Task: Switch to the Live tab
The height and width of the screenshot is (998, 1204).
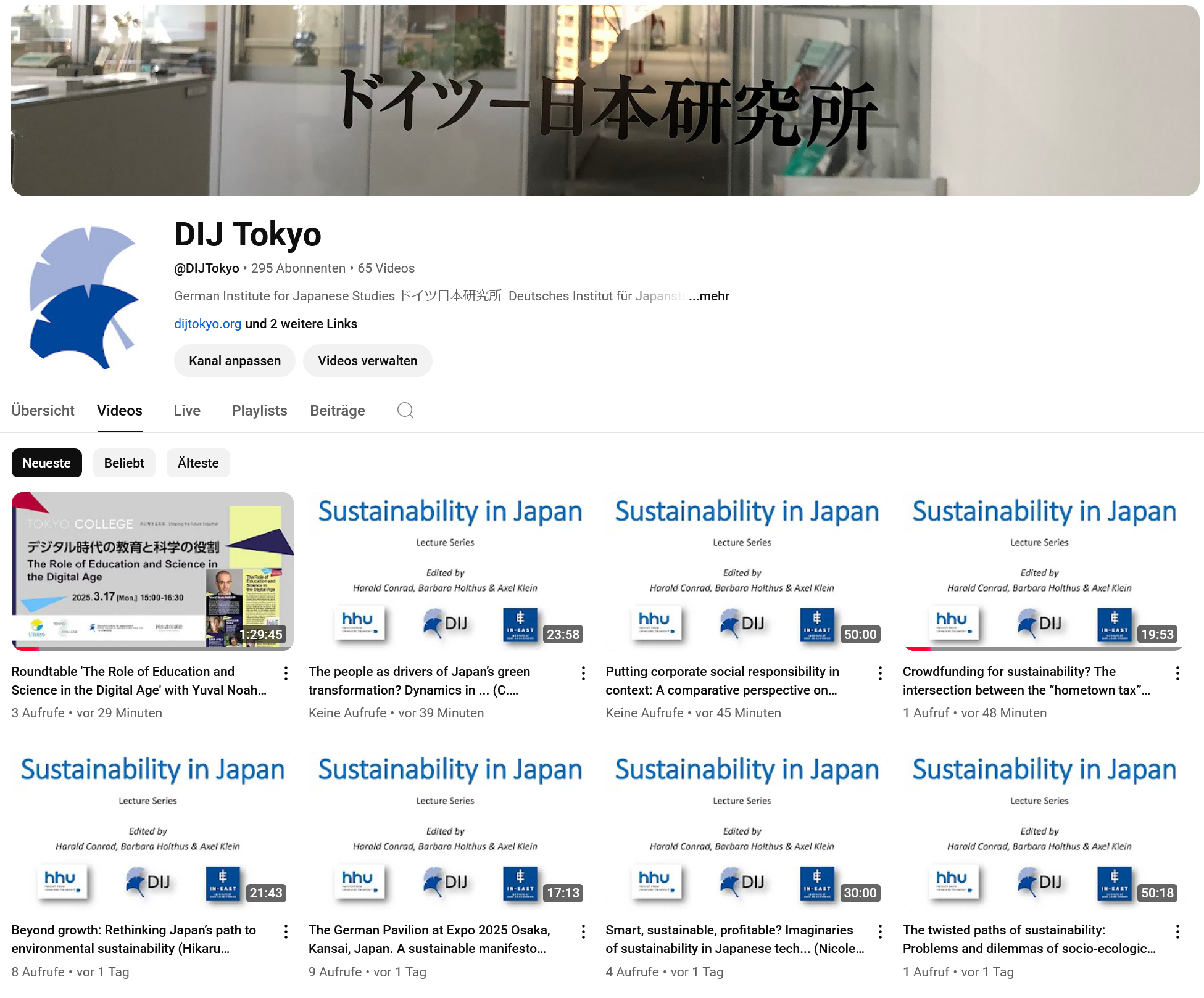Action: (x=187, y=411)
